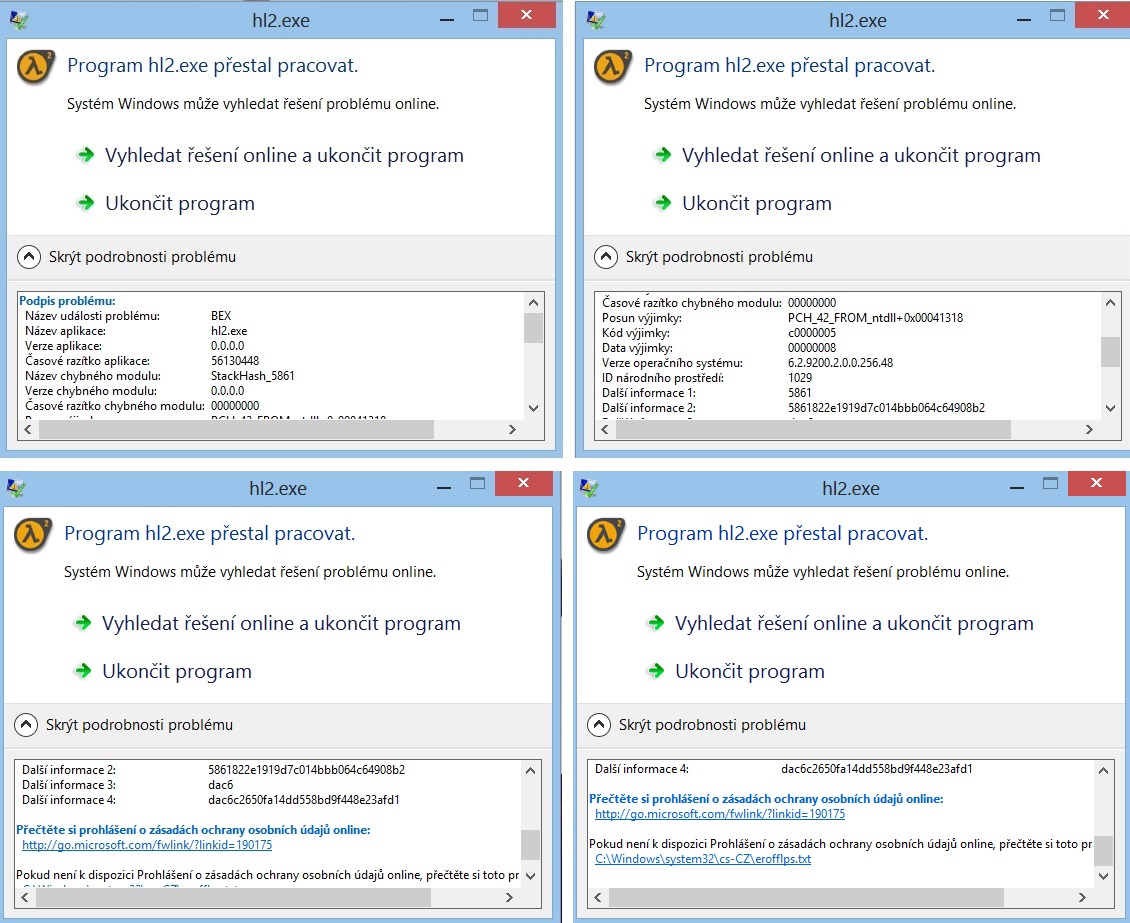Click green arrow beside Vyhledat řešení in top-right dialog
The image size is (1130, 923).
tap(662, 155)
